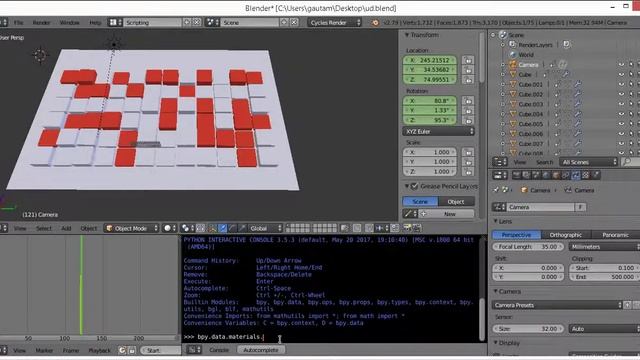The width and height of the screenshot is (640, 360).
Task: Click the Focal Length 35.00 field
Action: coord(528,247)
